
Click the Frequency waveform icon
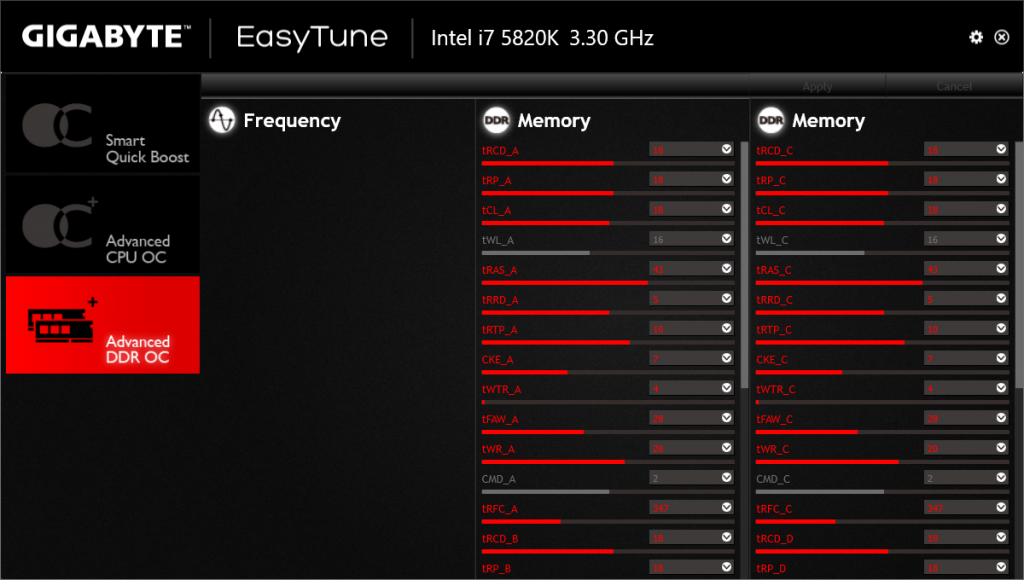221,120
